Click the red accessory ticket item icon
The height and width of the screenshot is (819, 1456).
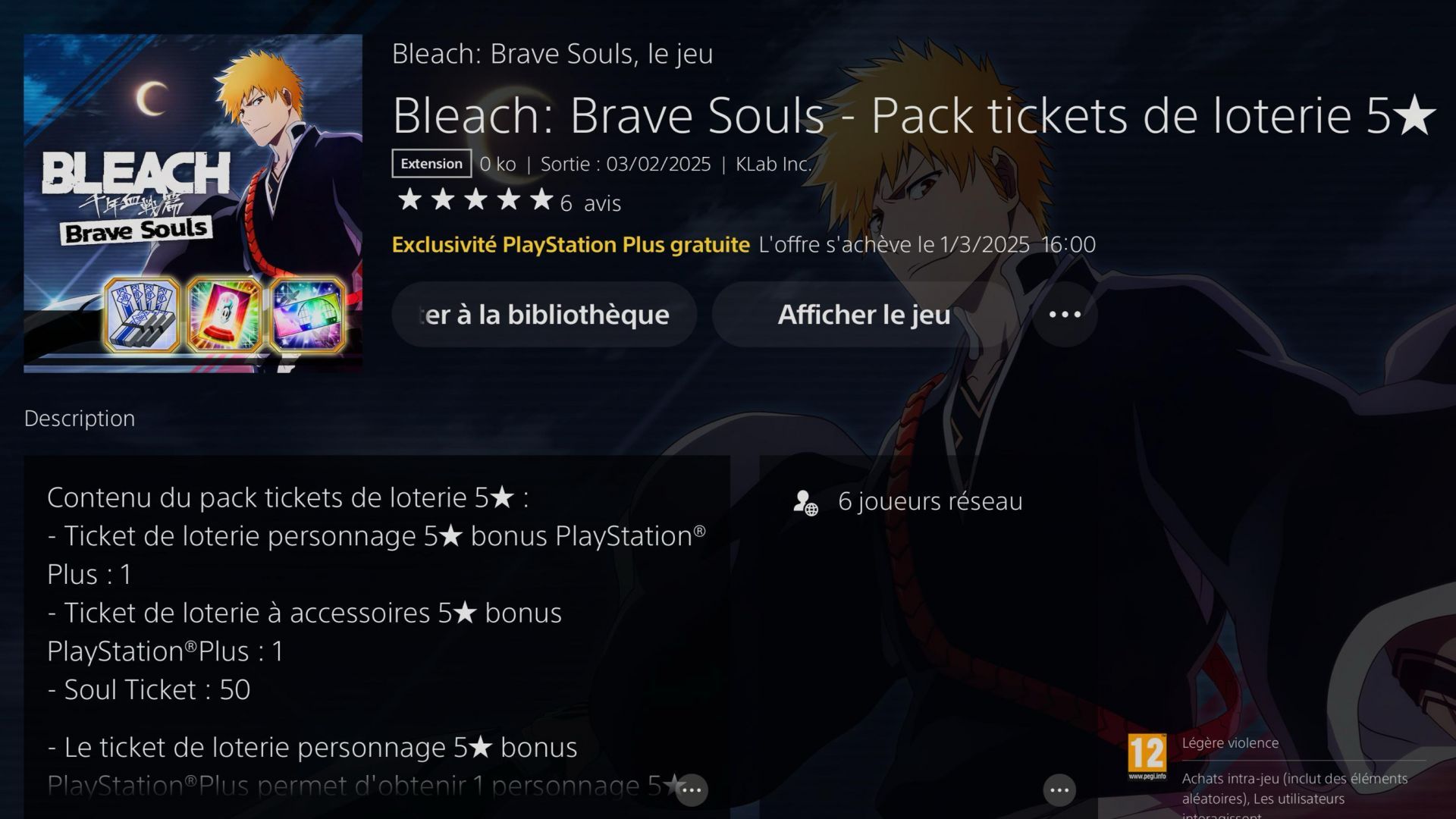pos(224,315)
